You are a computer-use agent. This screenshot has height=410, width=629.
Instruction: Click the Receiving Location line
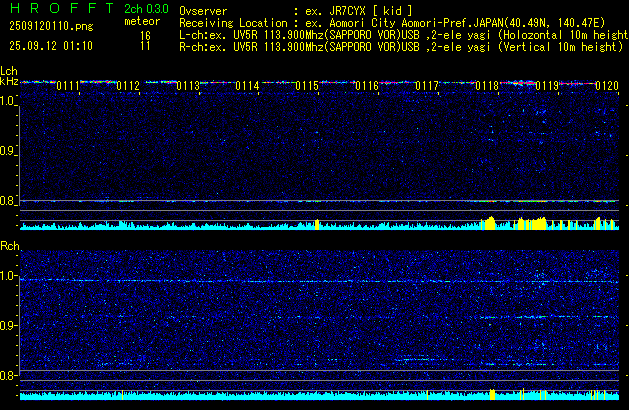coord(392,23)
